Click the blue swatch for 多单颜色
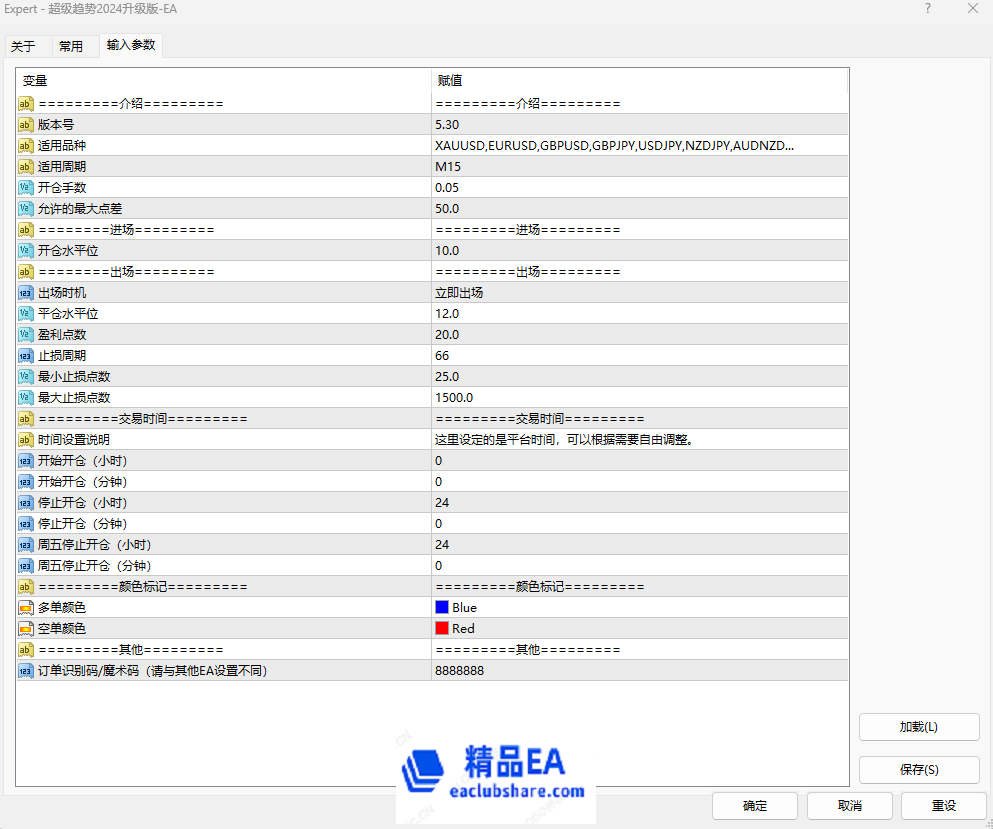The image size is (993, 829). [x=442, y=607]
